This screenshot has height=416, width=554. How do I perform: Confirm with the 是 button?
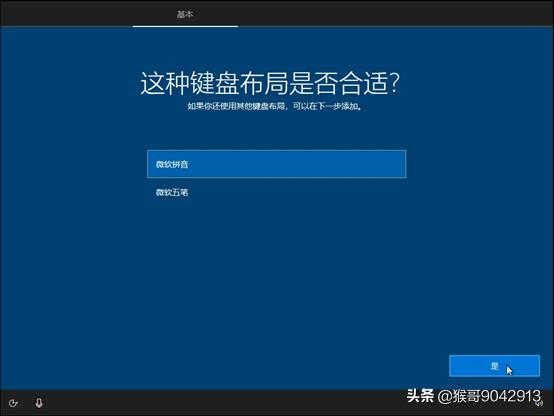[x=494, y=366]
